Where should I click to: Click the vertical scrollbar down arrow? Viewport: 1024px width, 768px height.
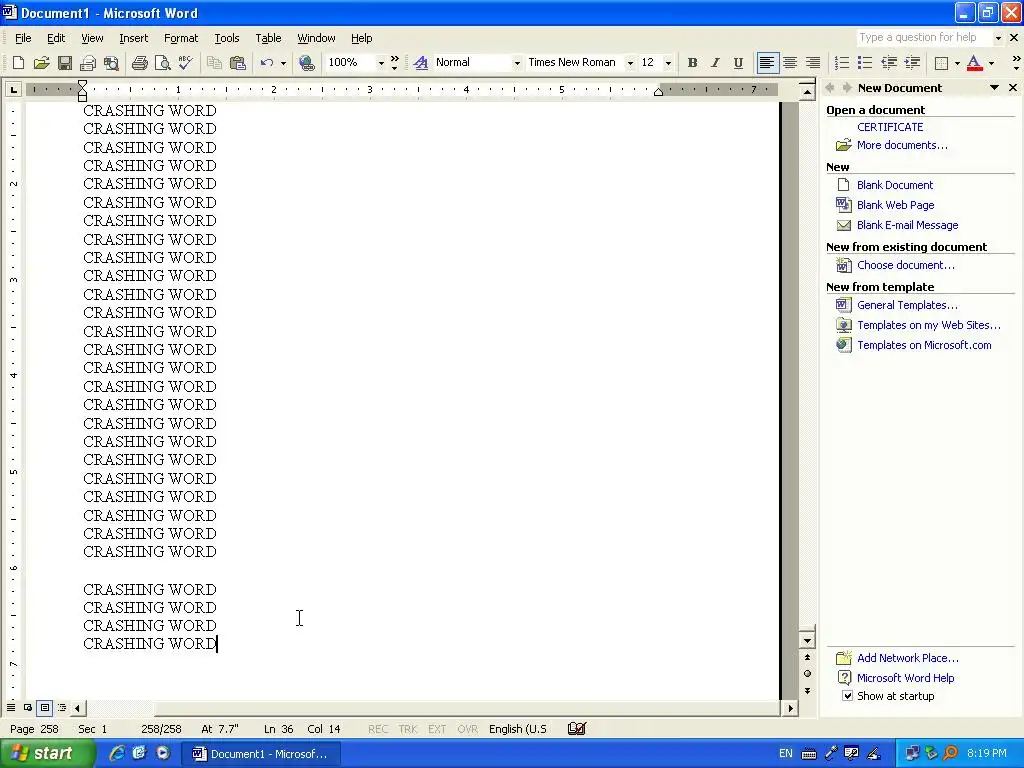(807, 641)
